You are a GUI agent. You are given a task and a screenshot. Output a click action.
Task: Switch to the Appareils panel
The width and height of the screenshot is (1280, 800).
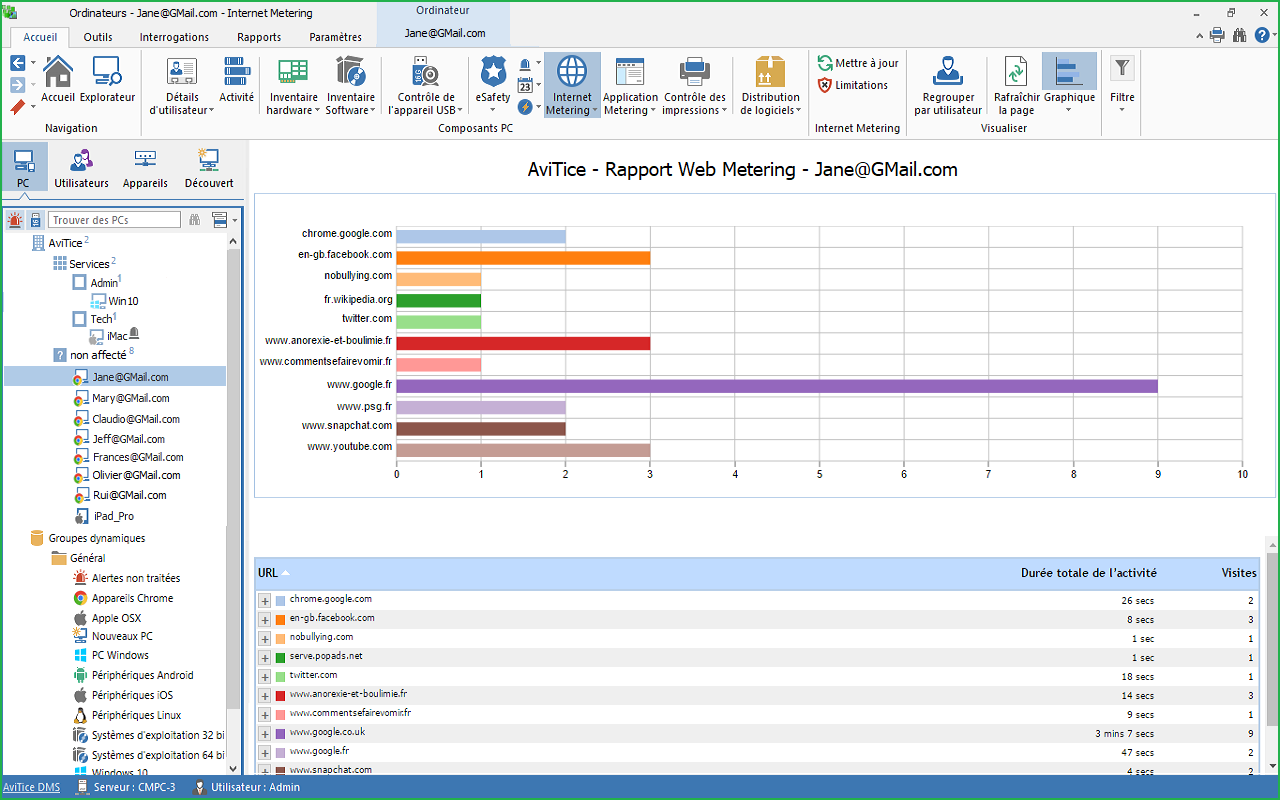point(145,167)
